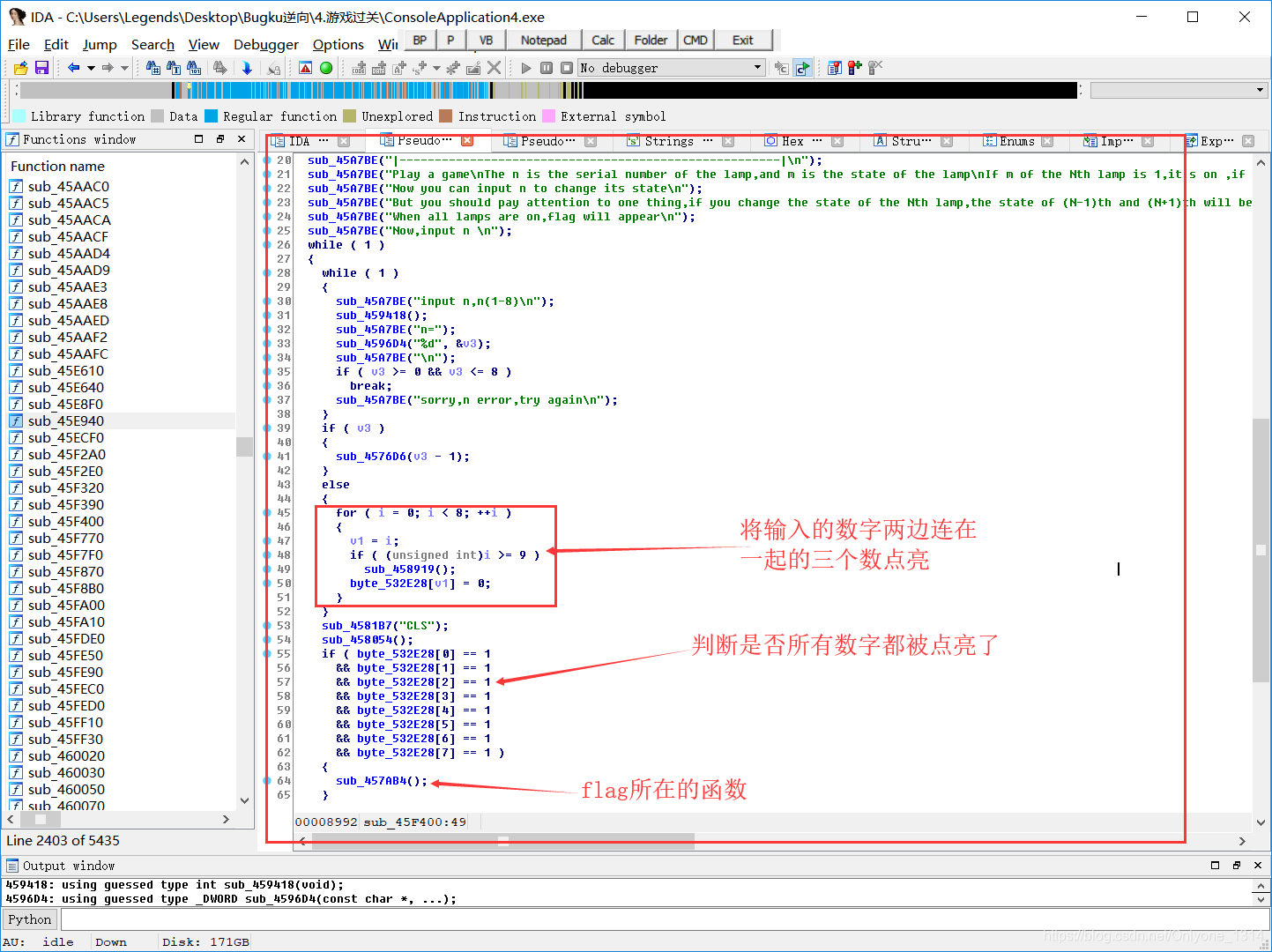Open the No debugger selection combo box
Screen dimensions: 1272x952
672,68
